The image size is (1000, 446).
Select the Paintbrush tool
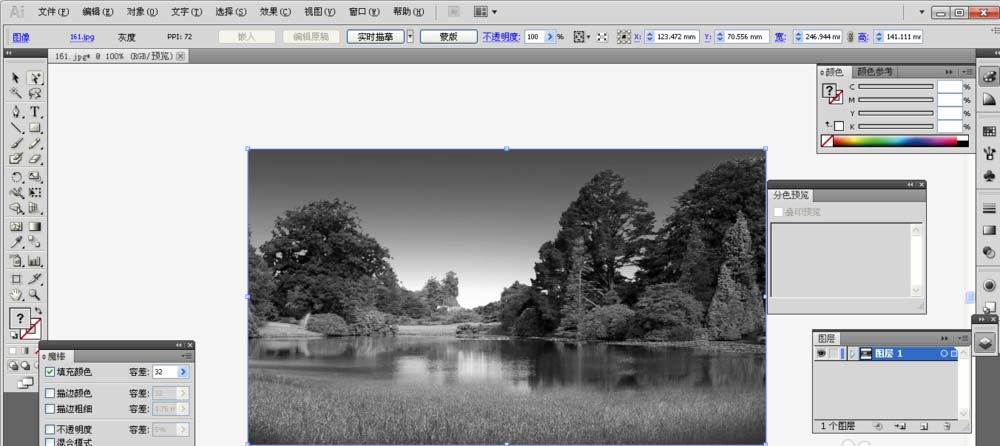coord(16,144)
